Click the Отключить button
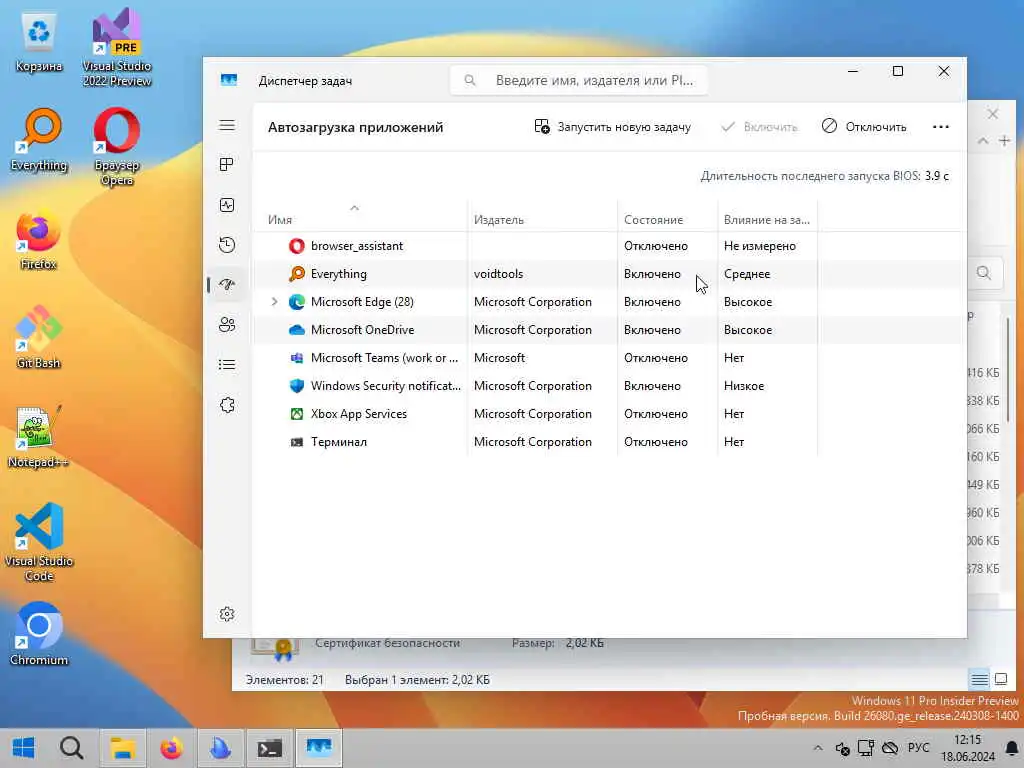Viewport: 1024px width, 768px height. pyautogui.click(x=864, y=127)
